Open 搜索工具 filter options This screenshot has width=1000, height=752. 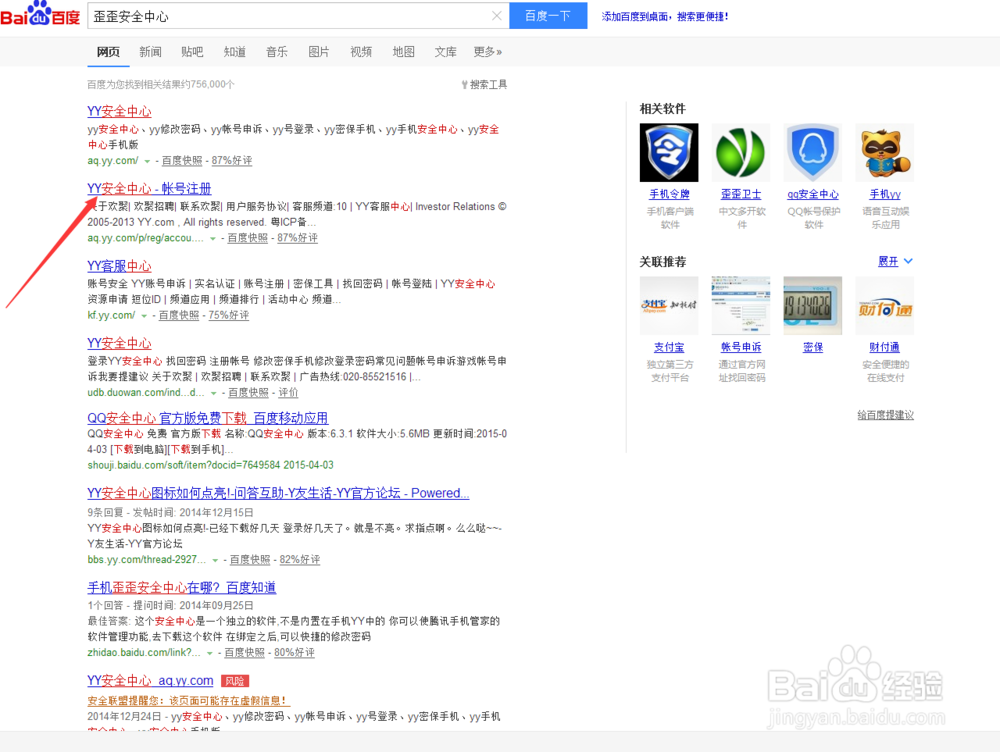[485, 84]
